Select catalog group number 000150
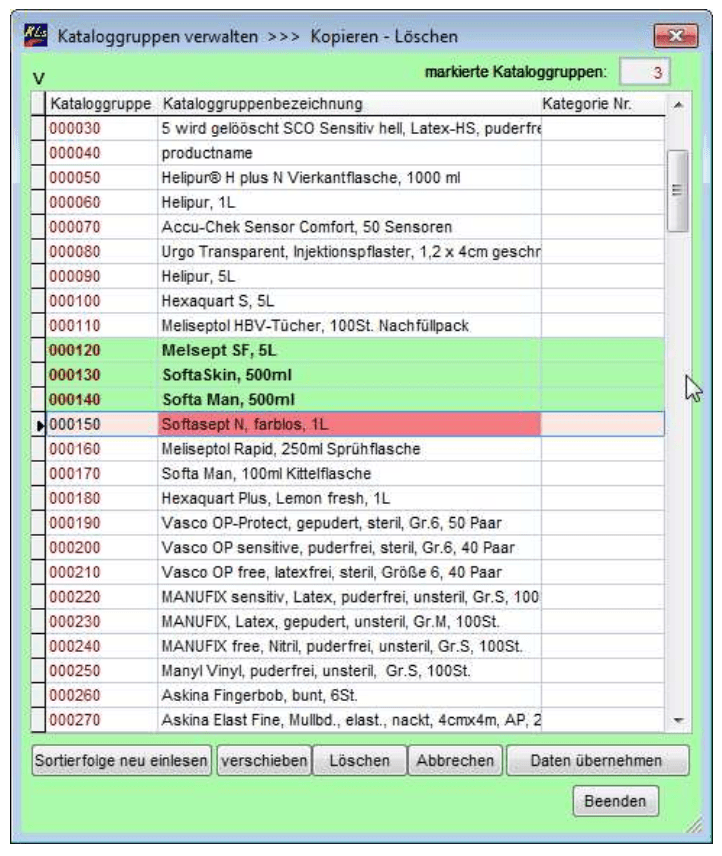The width and height of the screenshot is (722, 856). click(102, 425)
